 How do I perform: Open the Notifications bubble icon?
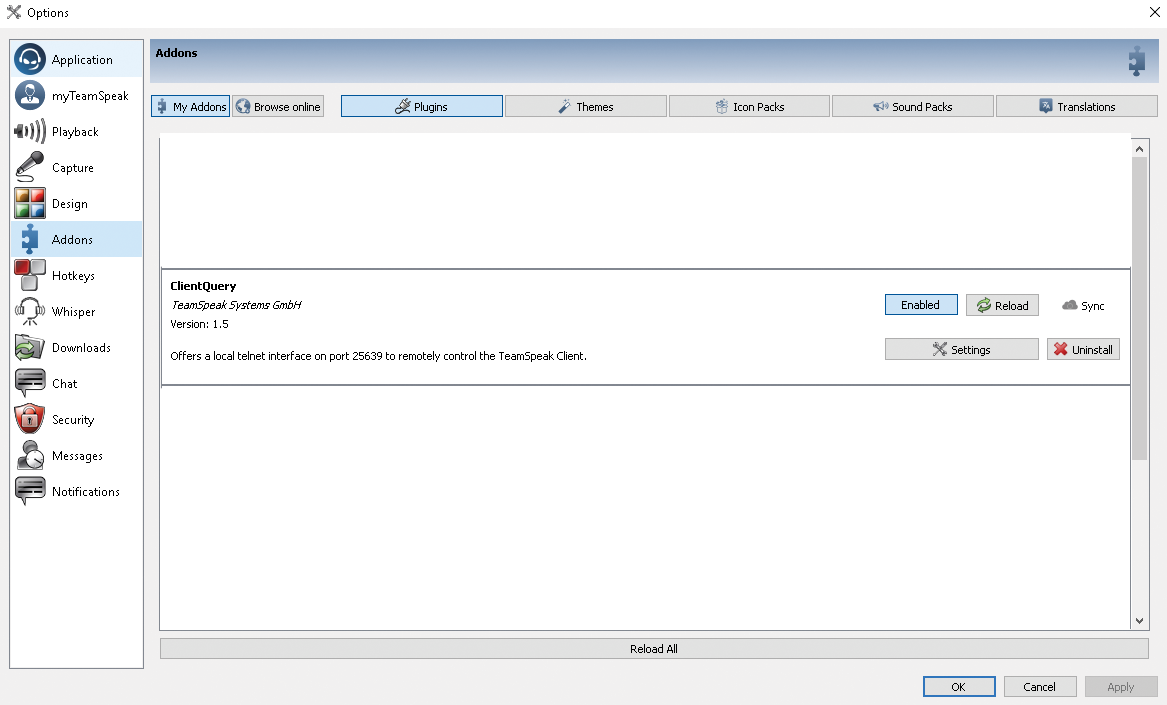click(30, 491)
